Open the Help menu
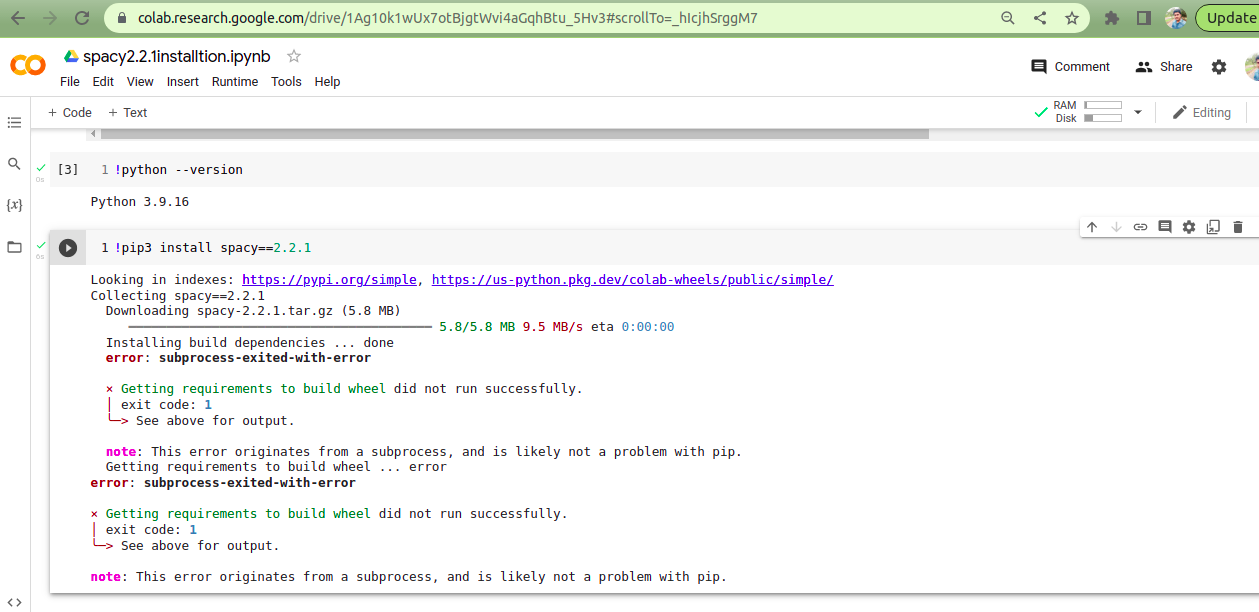The height and width of the screenshot is (612, 1259). click(327, 82)
